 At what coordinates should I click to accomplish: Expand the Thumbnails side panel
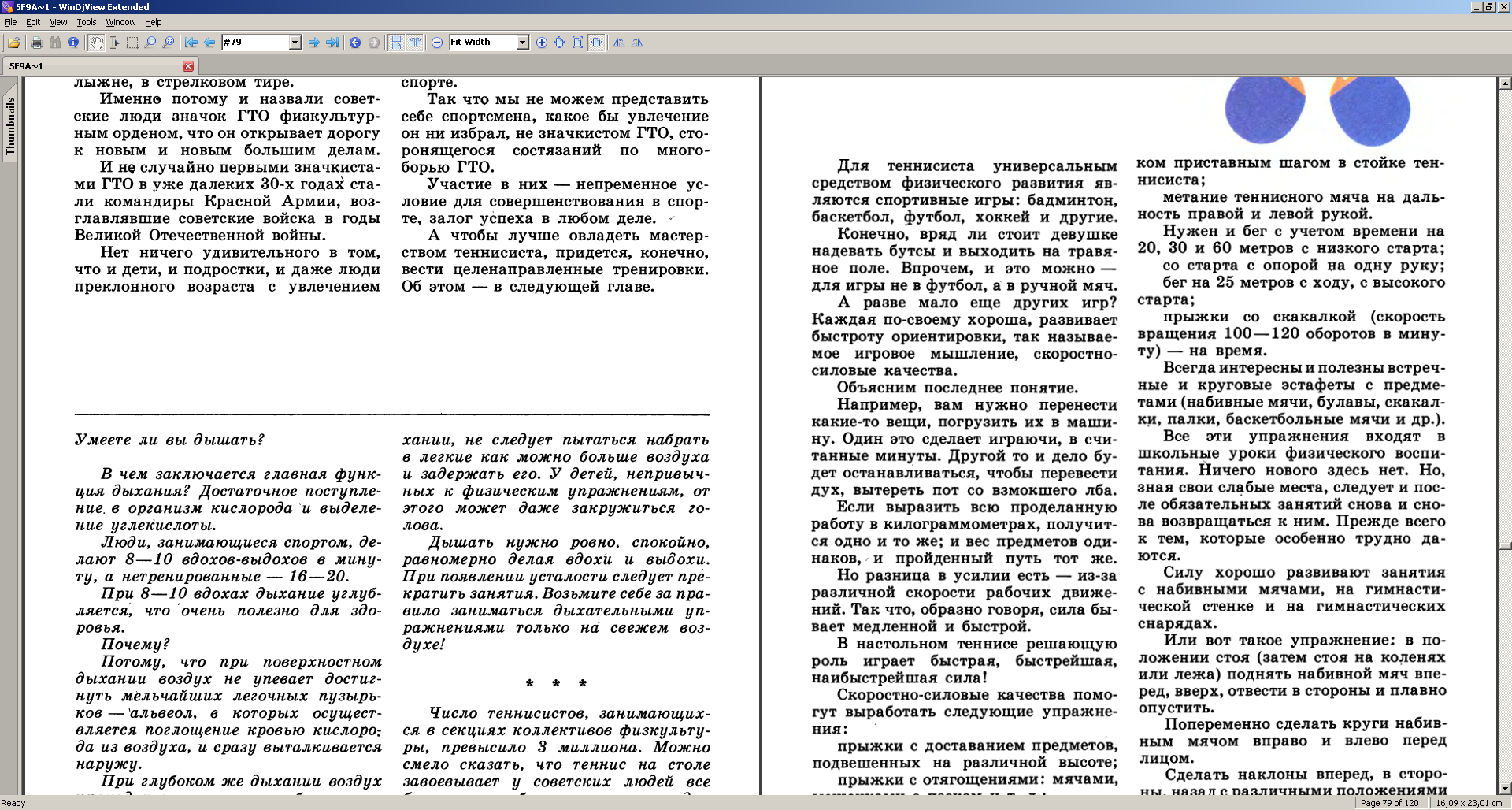click(x=10, y=126)
